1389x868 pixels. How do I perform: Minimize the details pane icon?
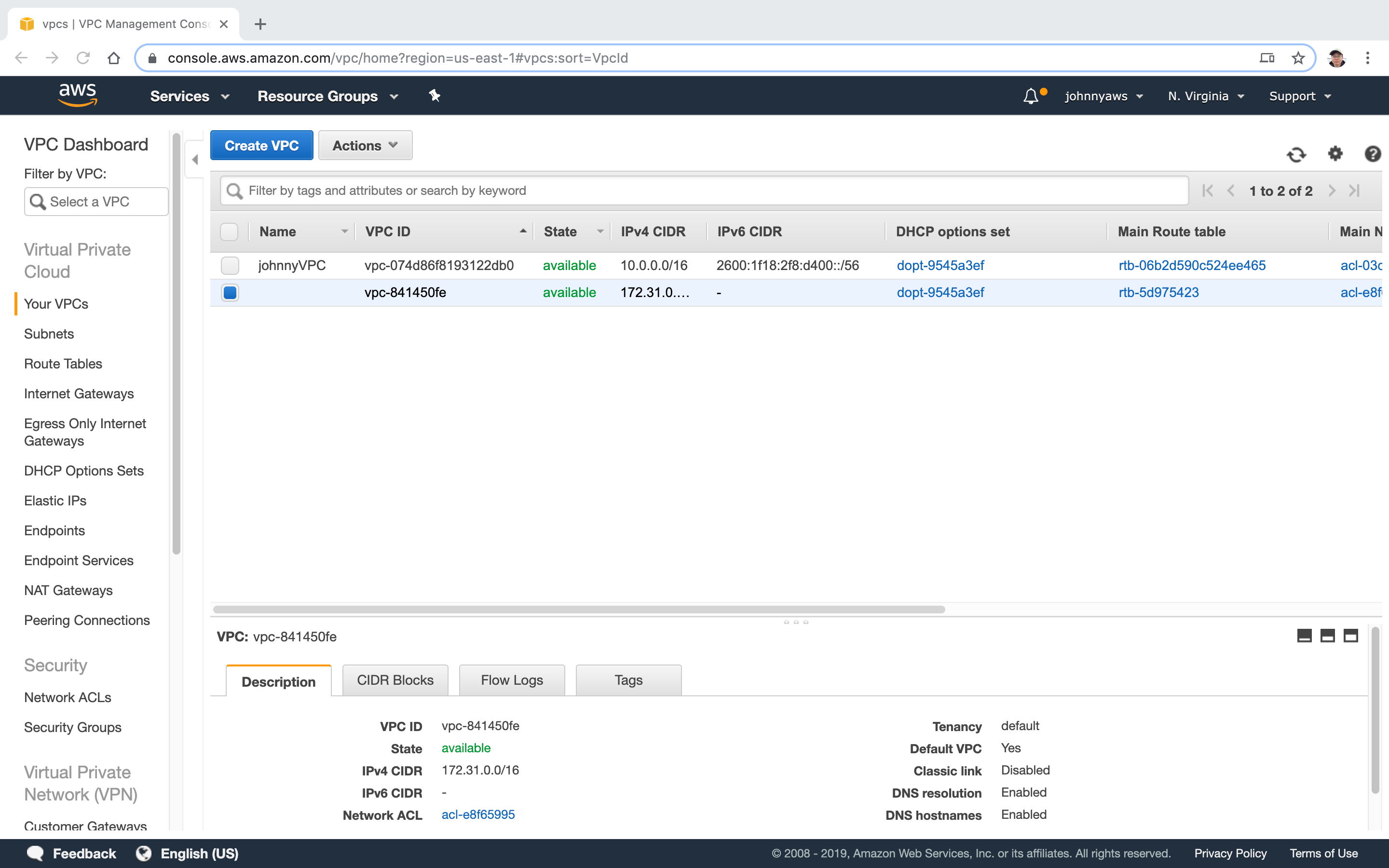pyautogui.click(x=1304, y=636)
